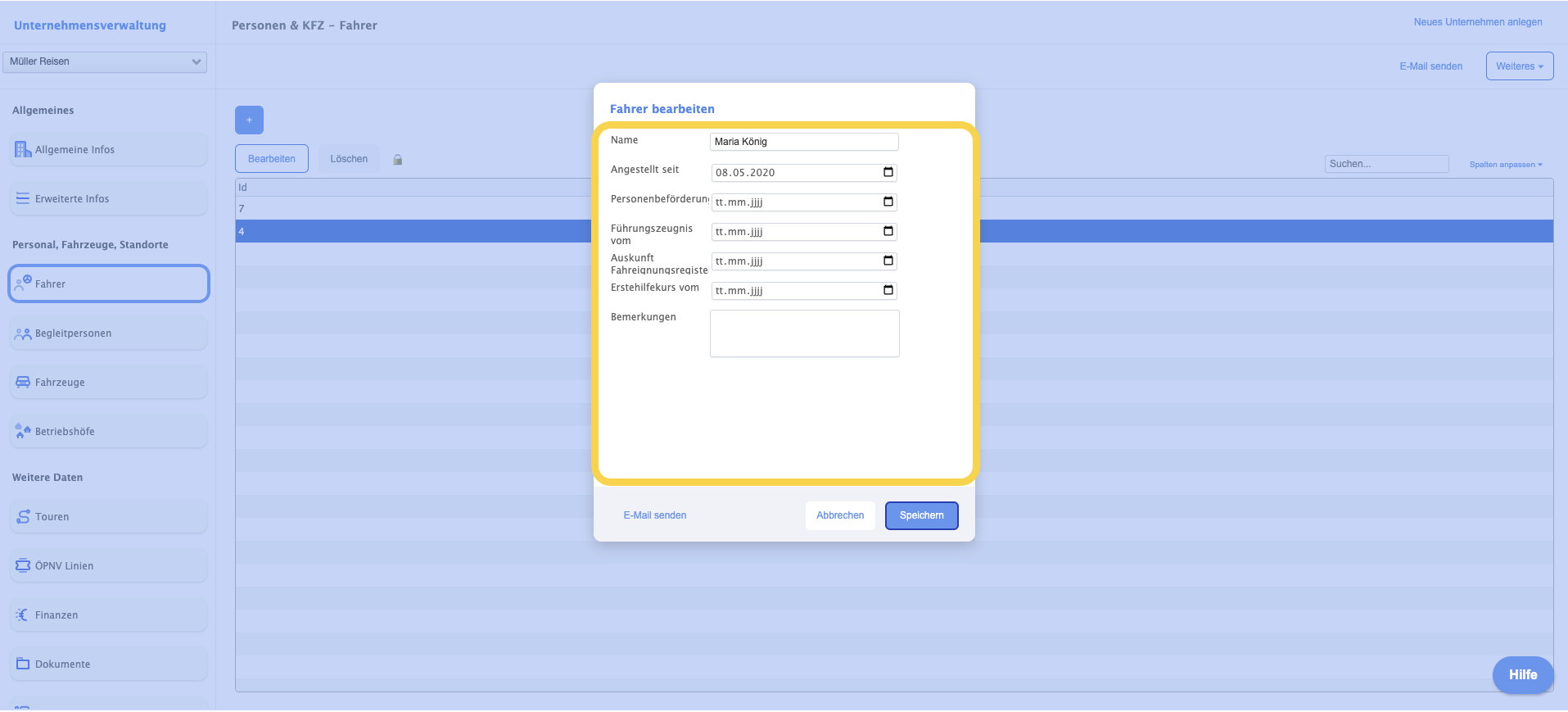
Task: Click into the Bemerkungen text area
Action: [804, 333]
